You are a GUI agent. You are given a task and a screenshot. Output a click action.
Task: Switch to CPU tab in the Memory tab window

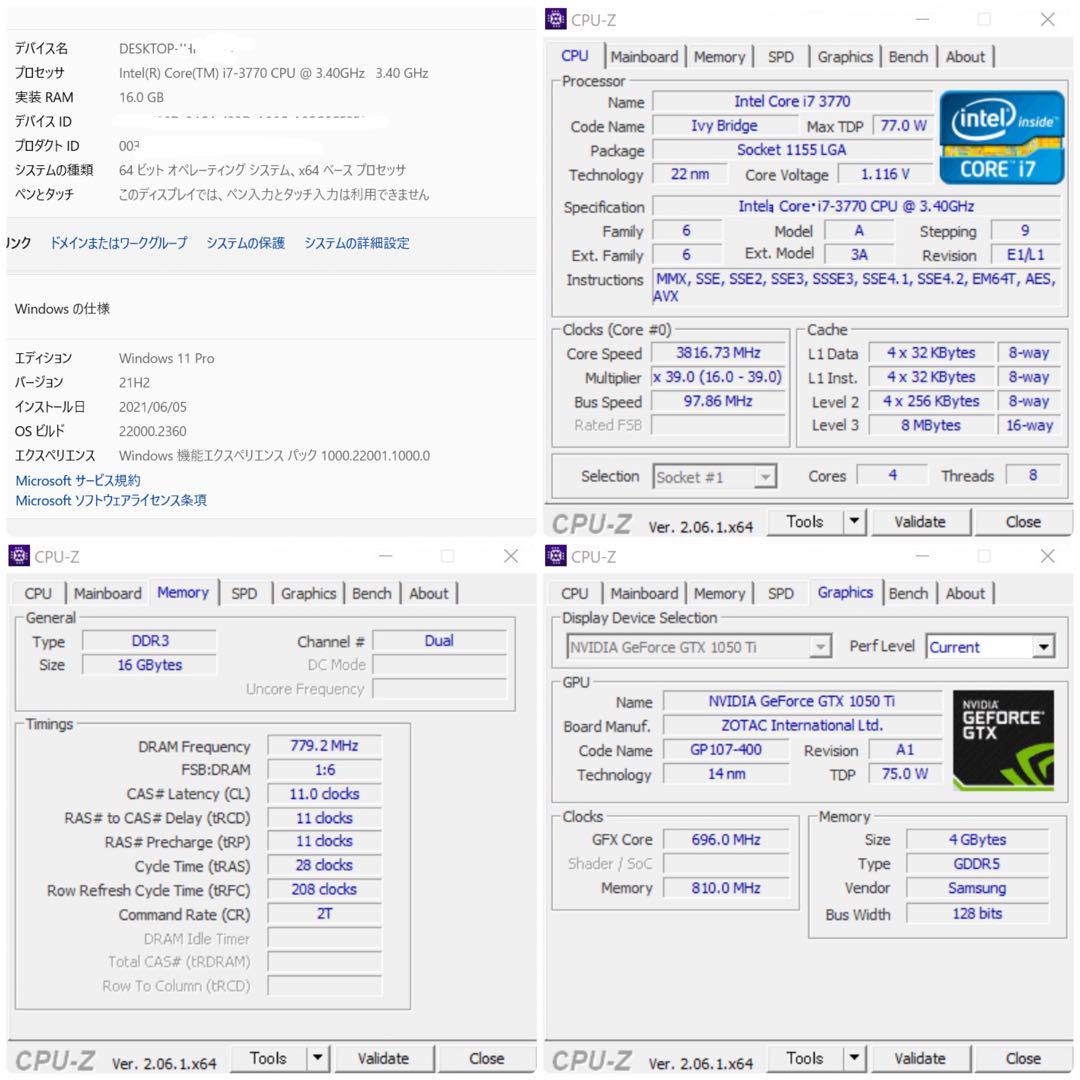[x=38, y=593]
